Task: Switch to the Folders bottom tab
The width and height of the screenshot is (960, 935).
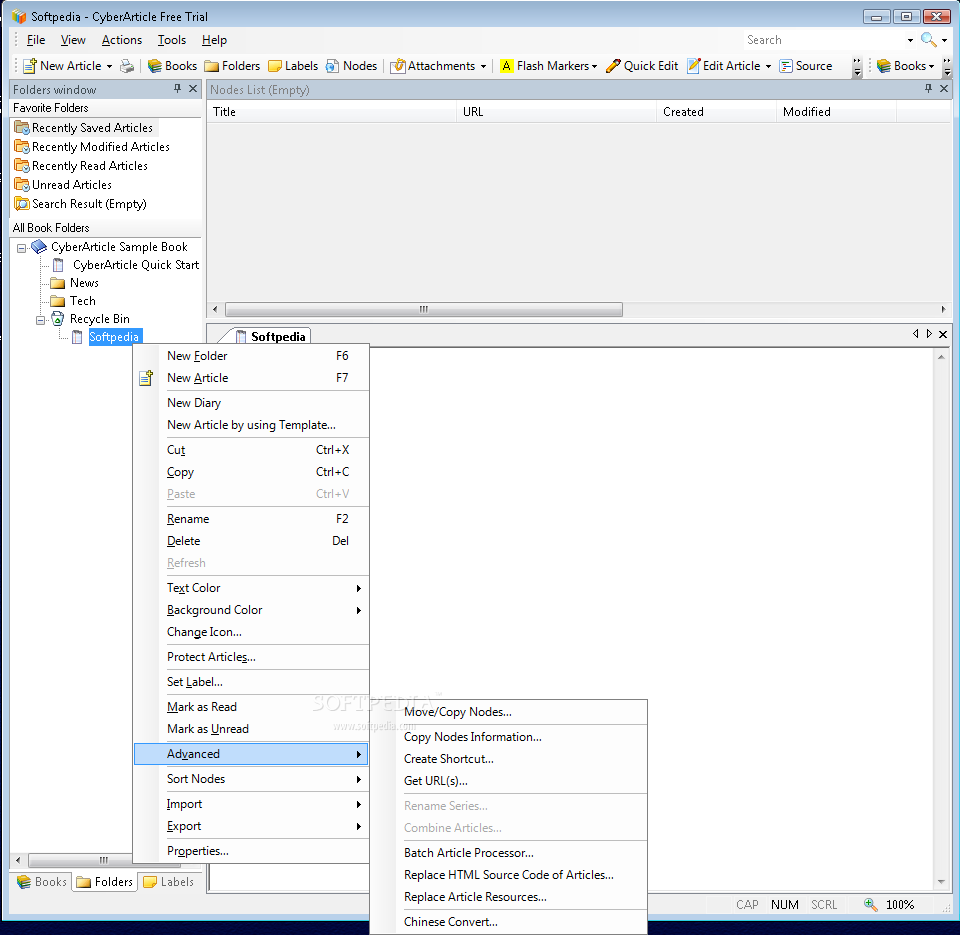Action: tap(105, 882)
